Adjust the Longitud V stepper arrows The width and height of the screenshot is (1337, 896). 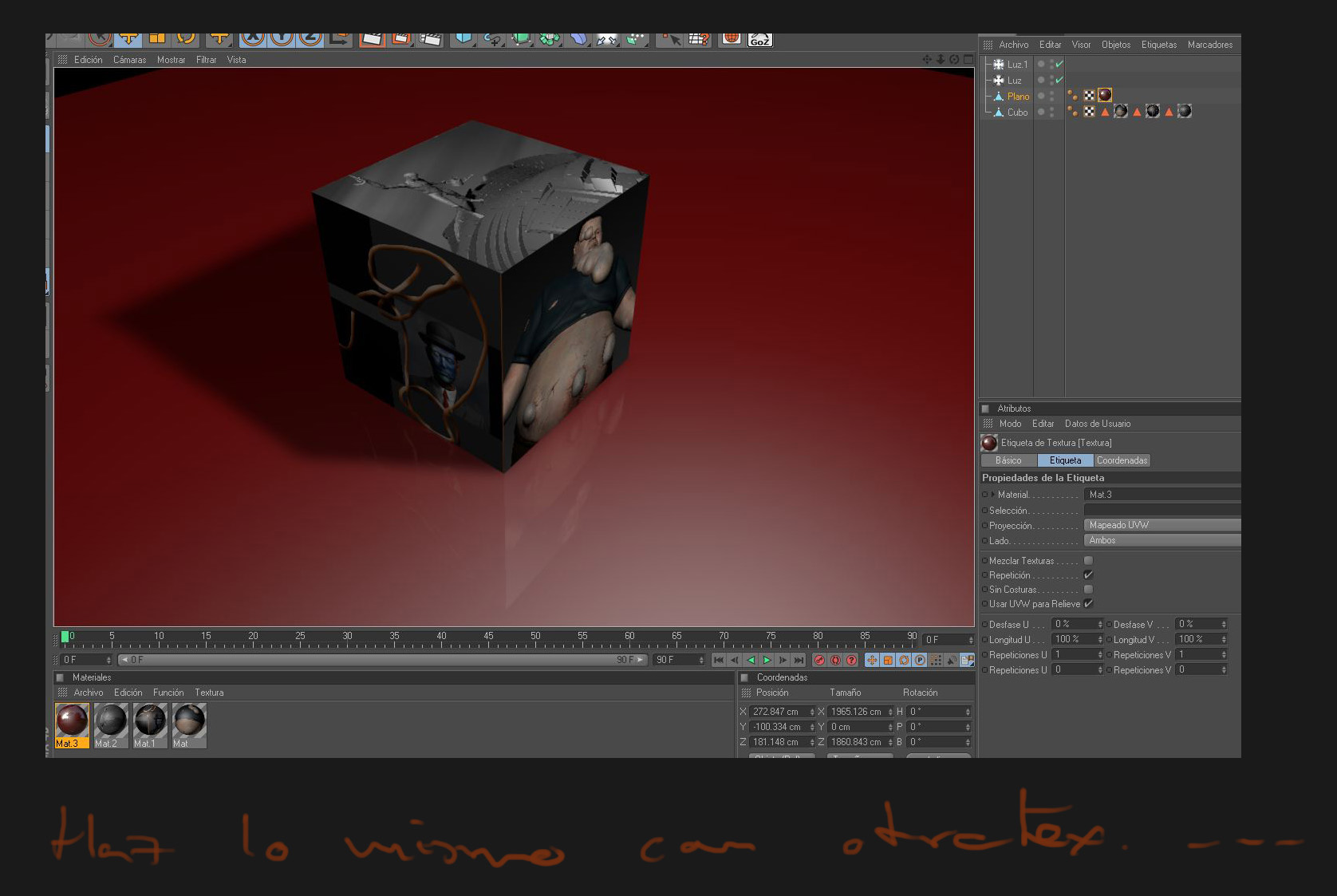coord(1224,639)
